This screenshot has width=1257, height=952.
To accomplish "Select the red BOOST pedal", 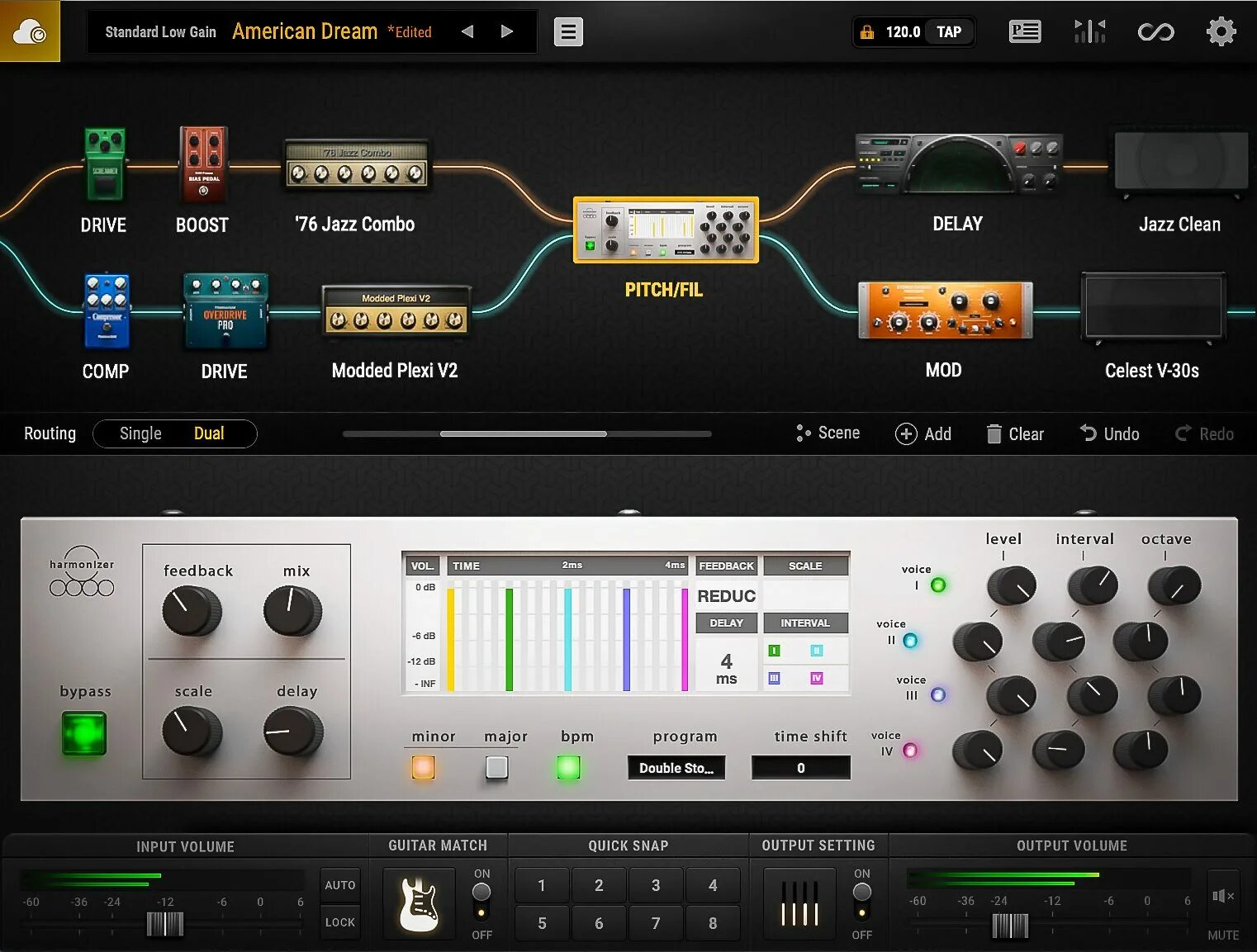I will (202, 163).
